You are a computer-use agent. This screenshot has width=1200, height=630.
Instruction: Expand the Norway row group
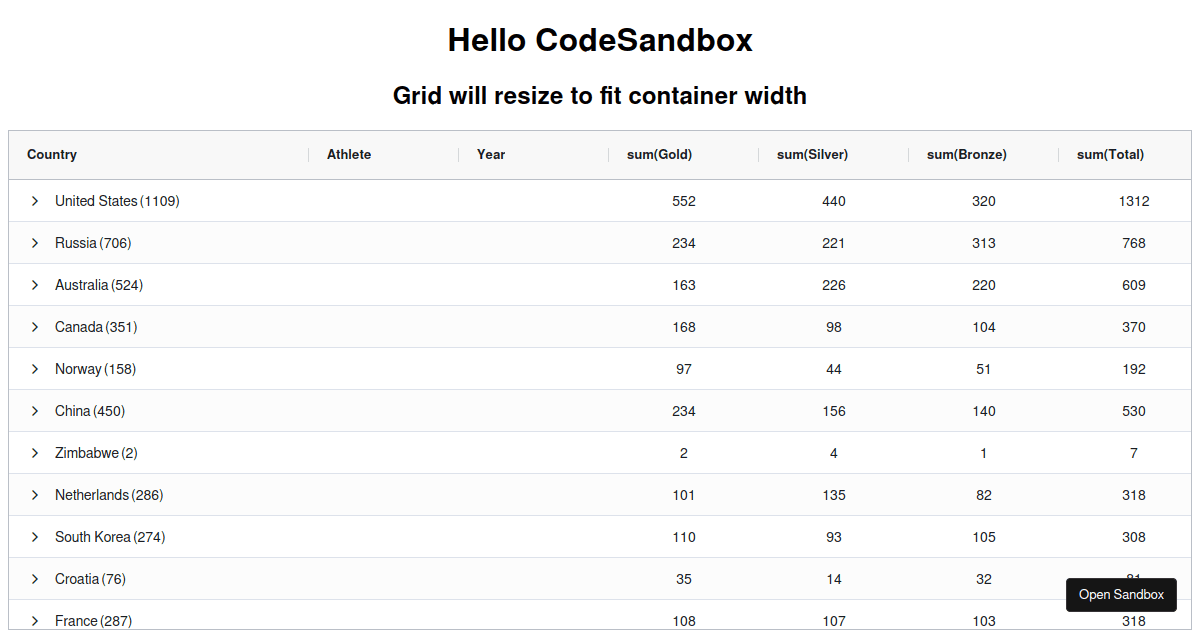(35, 369)
